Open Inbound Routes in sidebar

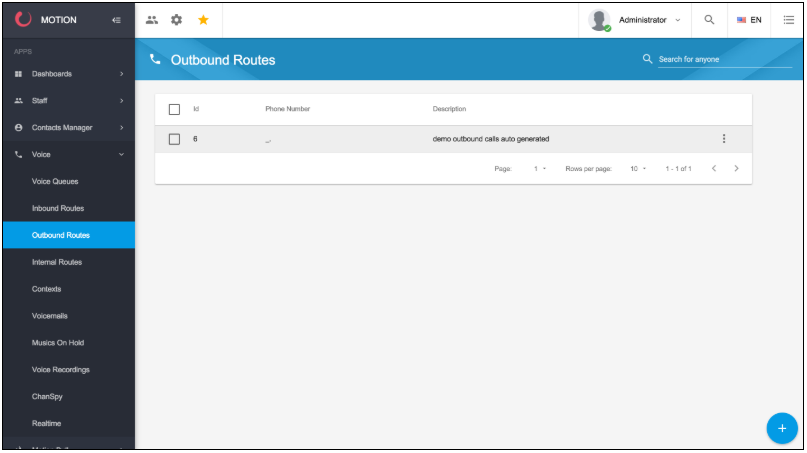pos(58,208)
